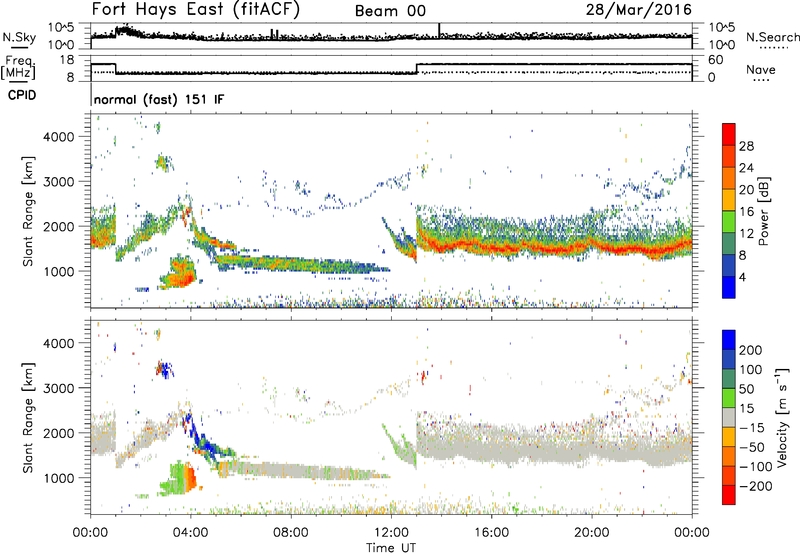Select the "normal (fast) 151 IF" text
Viewport: 800px width, 554px height.
(159, 99)
